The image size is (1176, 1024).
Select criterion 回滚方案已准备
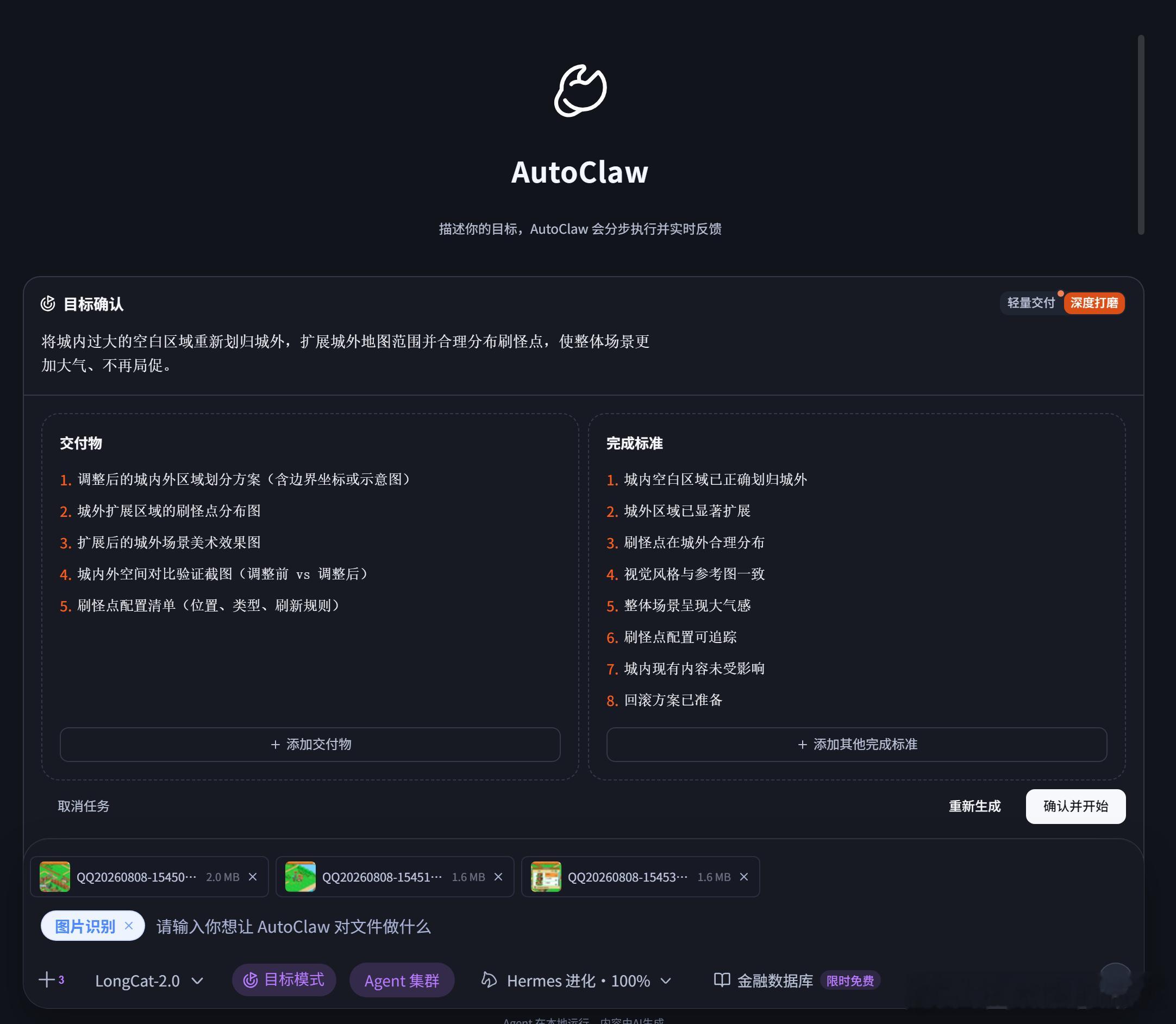(x=673, y=700)
